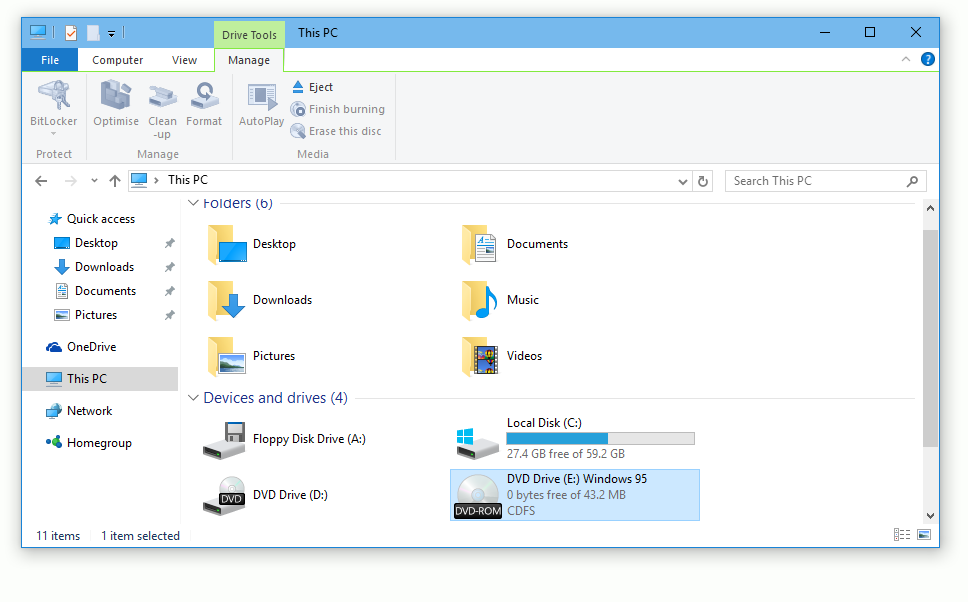
Task: Open Homegroup in navigation pane
Action: [x=89, y=443]
